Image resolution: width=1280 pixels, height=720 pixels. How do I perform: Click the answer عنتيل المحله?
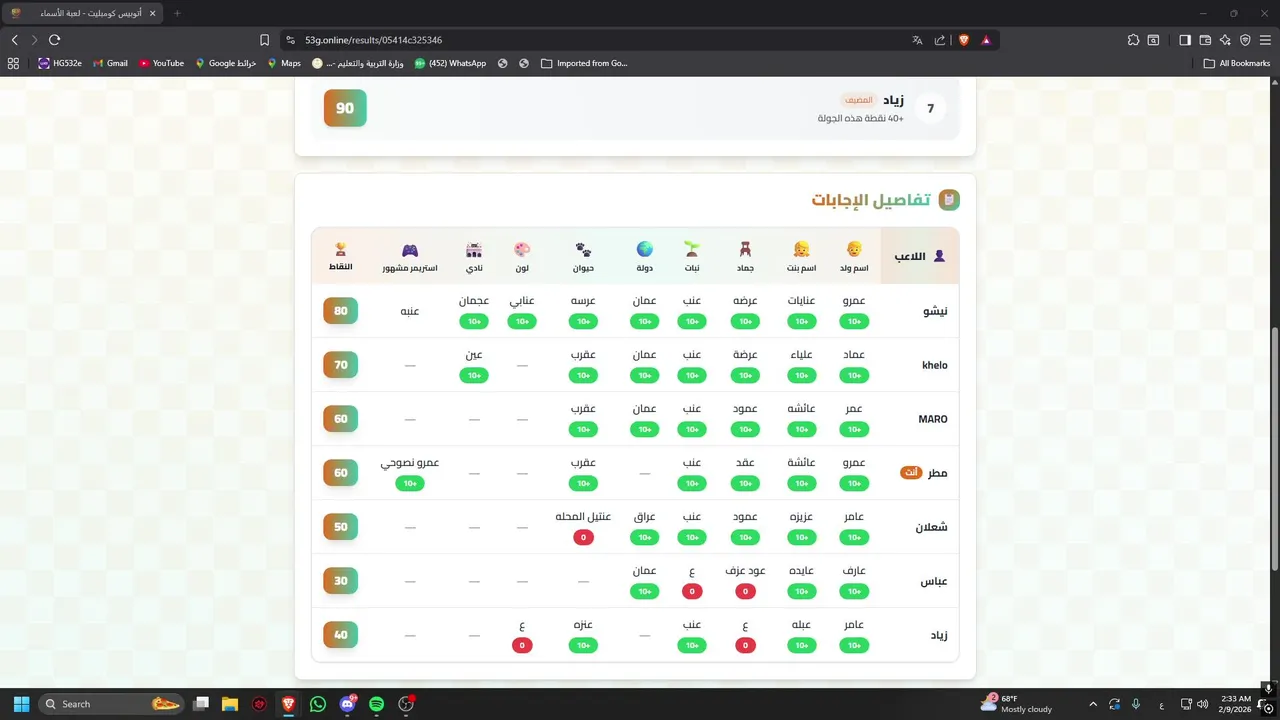583,517
